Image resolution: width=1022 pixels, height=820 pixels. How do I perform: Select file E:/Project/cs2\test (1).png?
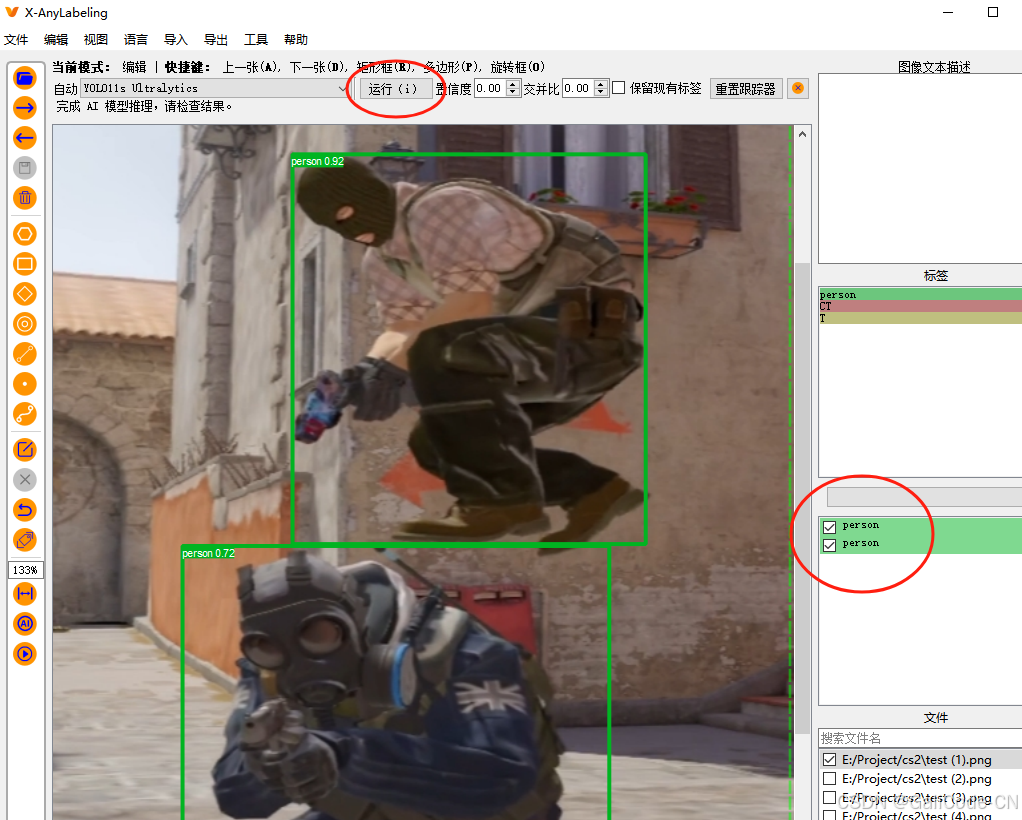tap(916, 760)
